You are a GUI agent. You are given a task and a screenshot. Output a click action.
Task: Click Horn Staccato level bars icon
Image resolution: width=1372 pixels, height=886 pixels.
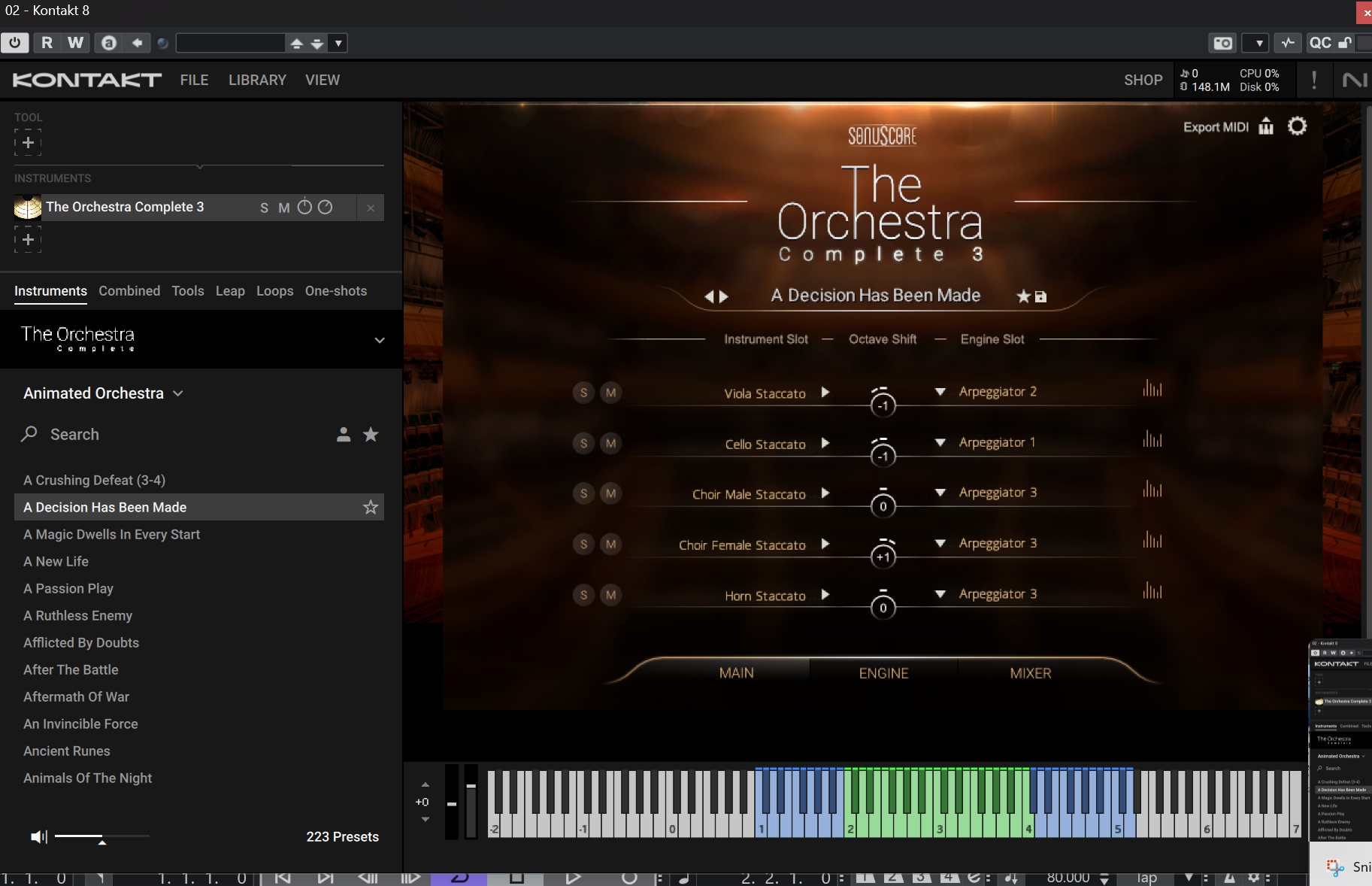[1152, 590]
